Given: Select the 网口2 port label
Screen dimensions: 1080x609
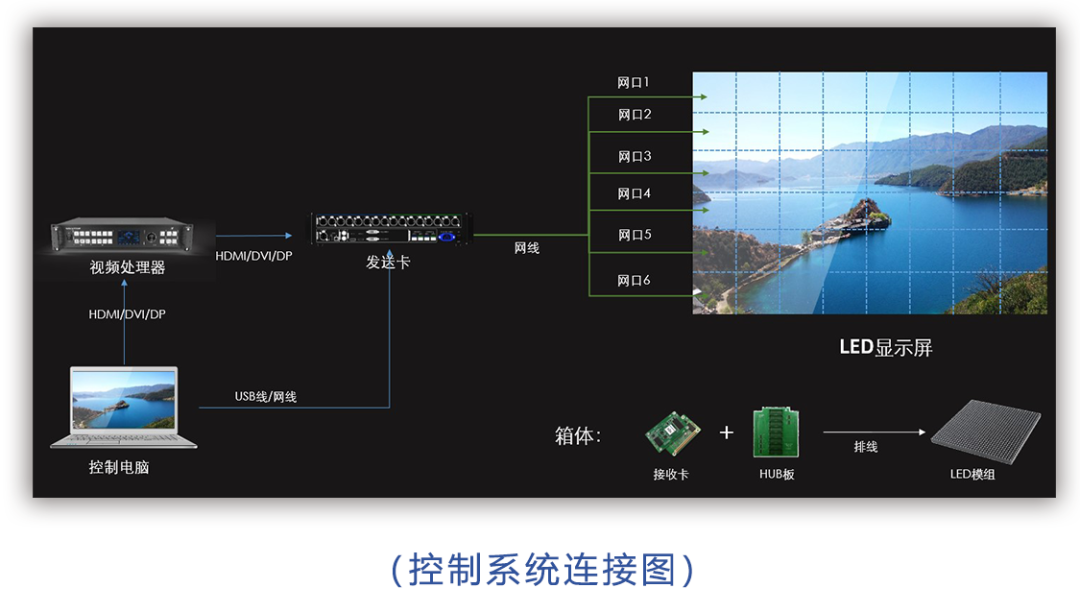Looking at the screenshot, I should click(x=634, y=115).
